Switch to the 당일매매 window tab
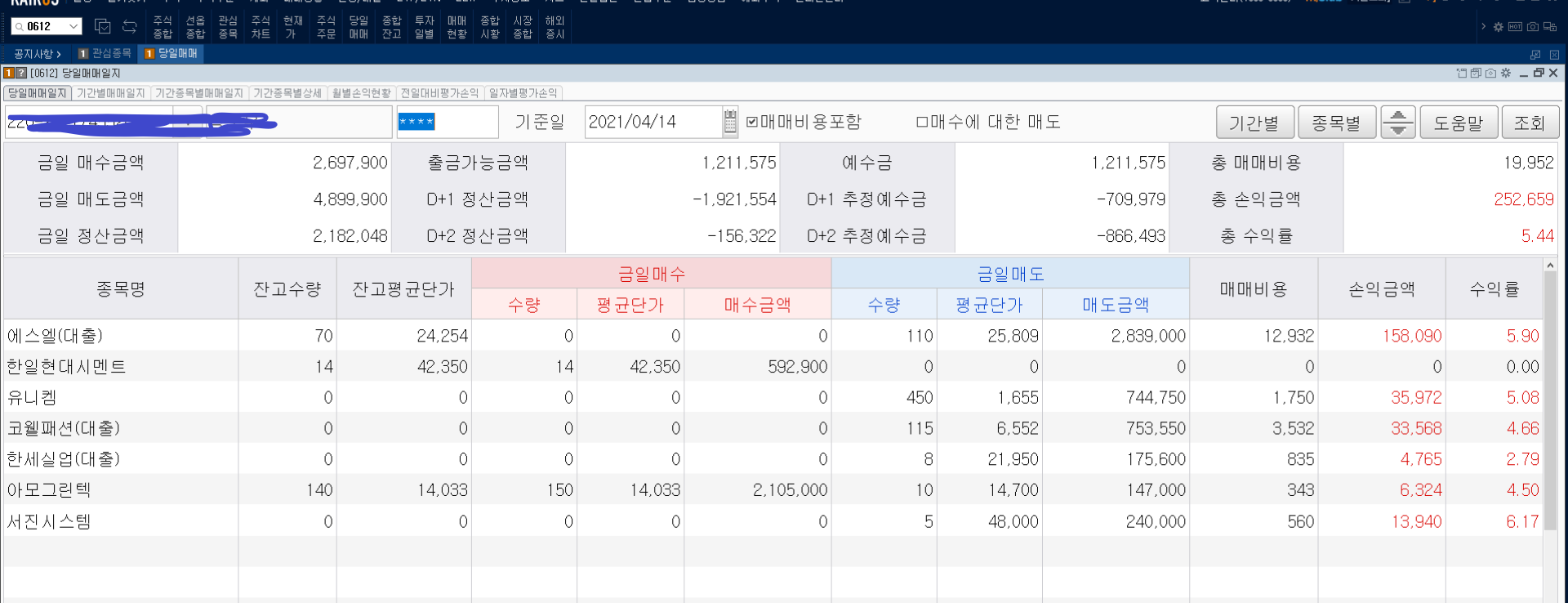 click(171, 54)
